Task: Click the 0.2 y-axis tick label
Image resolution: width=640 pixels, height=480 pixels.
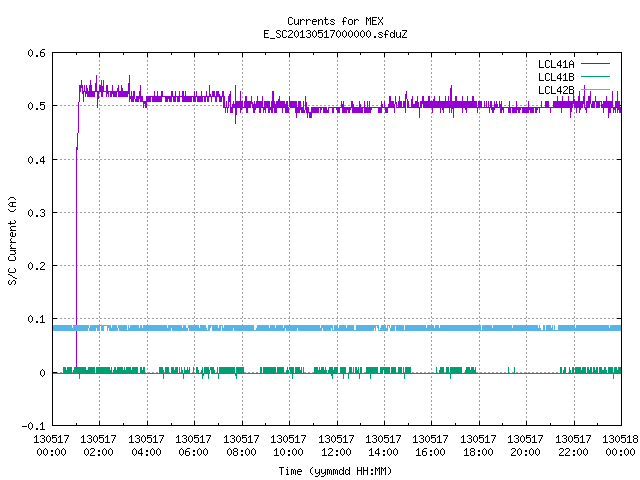Action: click(x=36, y=266)
